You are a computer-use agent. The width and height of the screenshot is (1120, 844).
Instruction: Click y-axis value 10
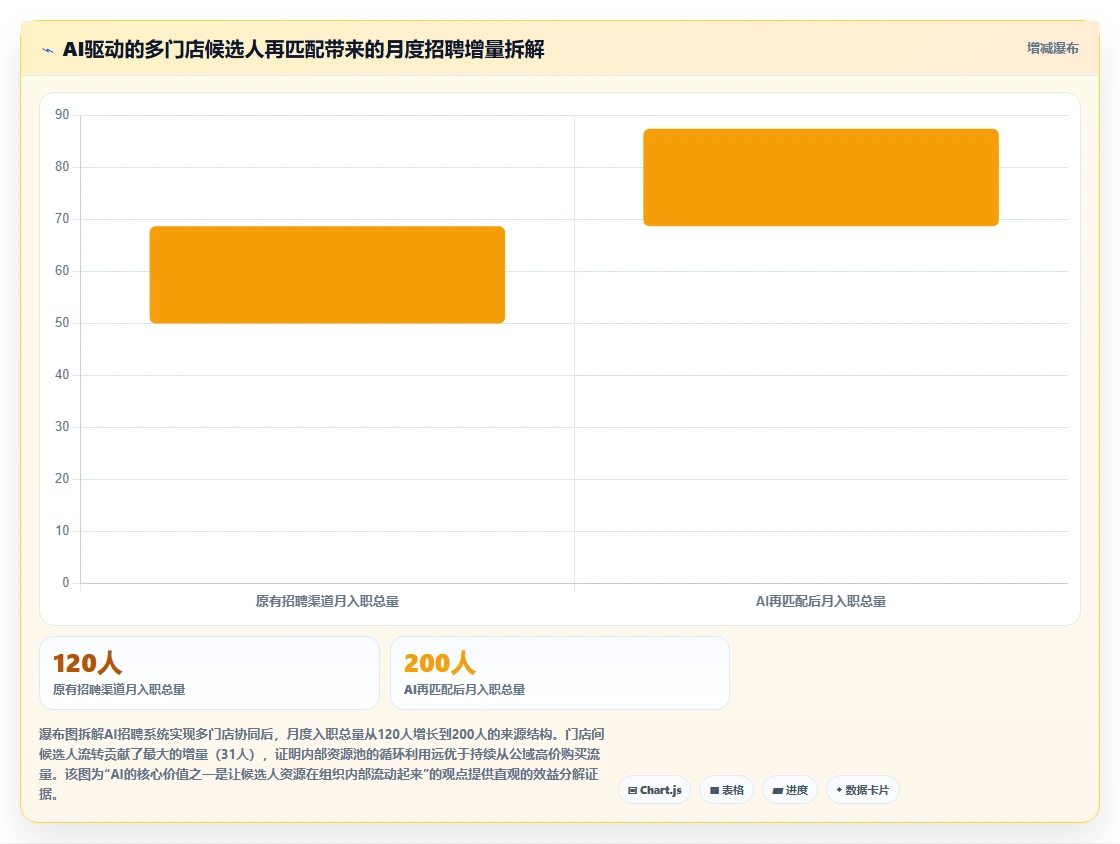(62, 531)
